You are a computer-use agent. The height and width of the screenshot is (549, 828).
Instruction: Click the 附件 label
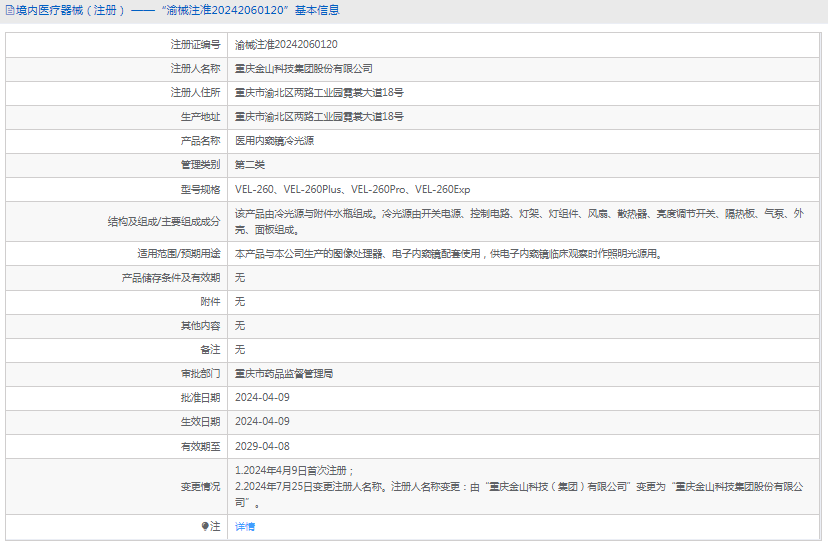click(x=211, y=301)
